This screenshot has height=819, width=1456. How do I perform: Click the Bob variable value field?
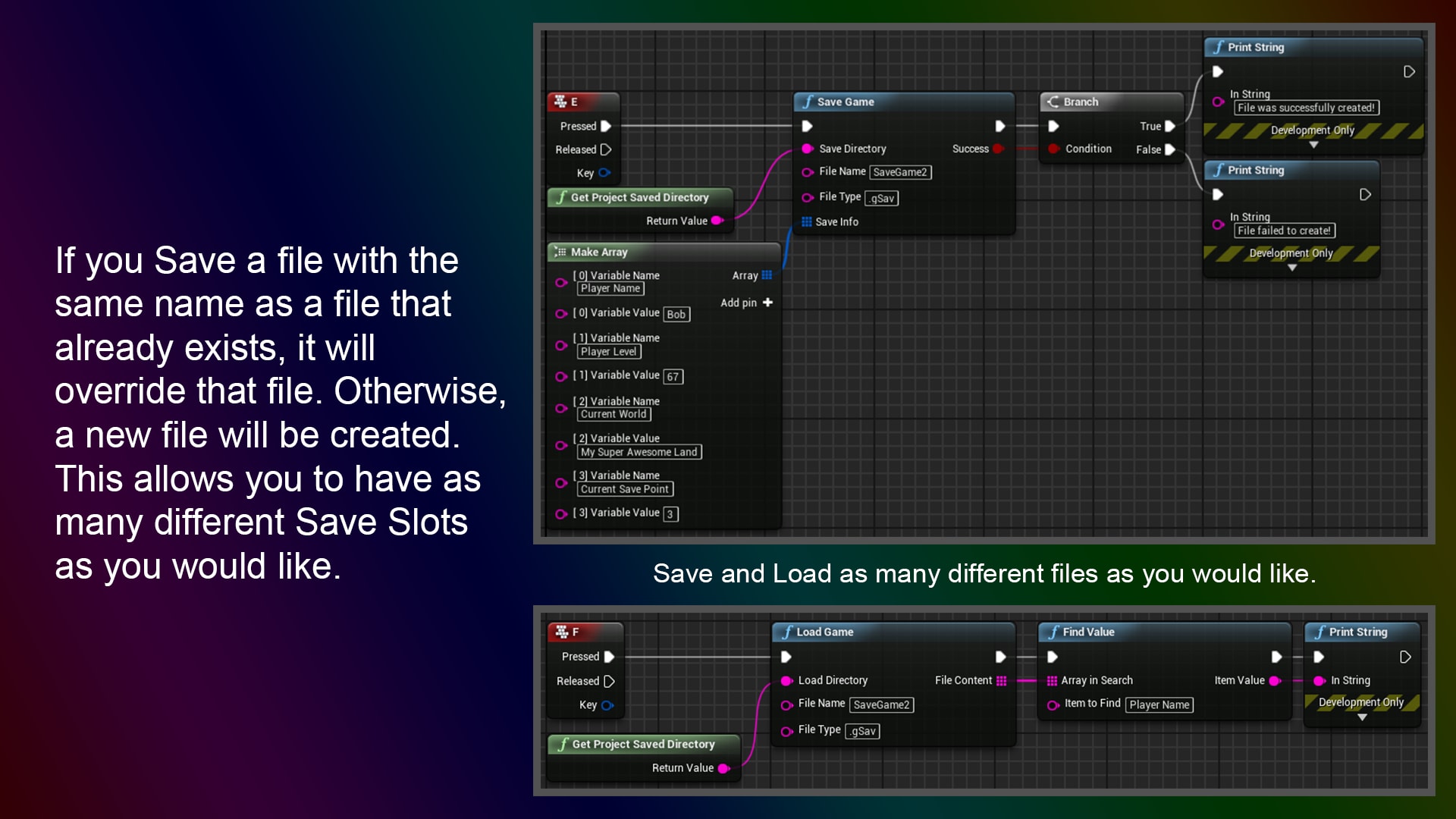(x=677, y=314)
